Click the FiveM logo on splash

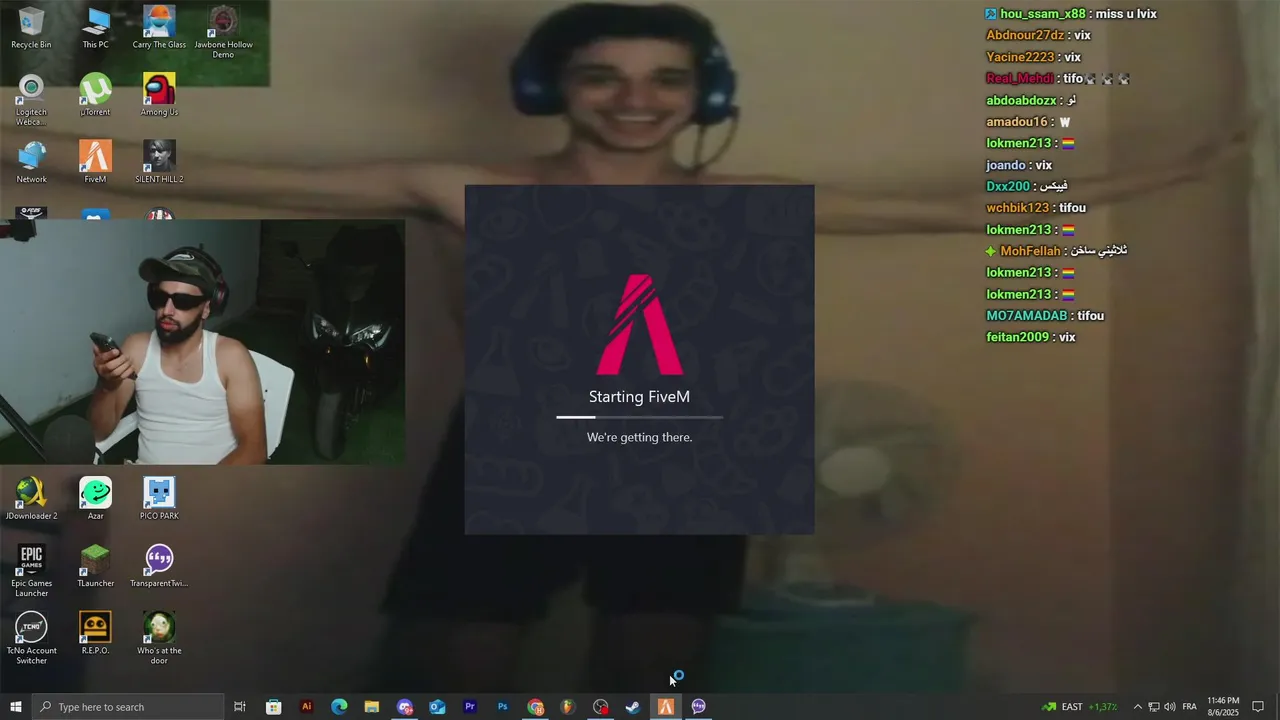640,324
